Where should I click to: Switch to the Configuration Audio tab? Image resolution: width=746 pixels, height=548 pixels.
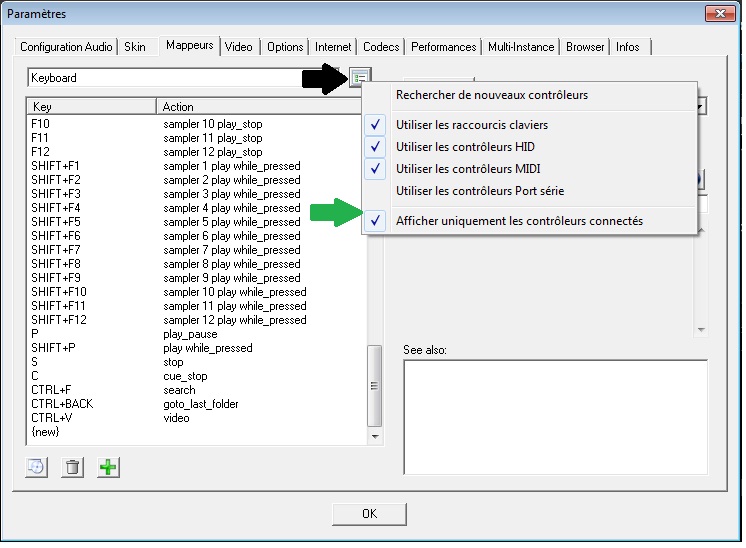(67, 47)
